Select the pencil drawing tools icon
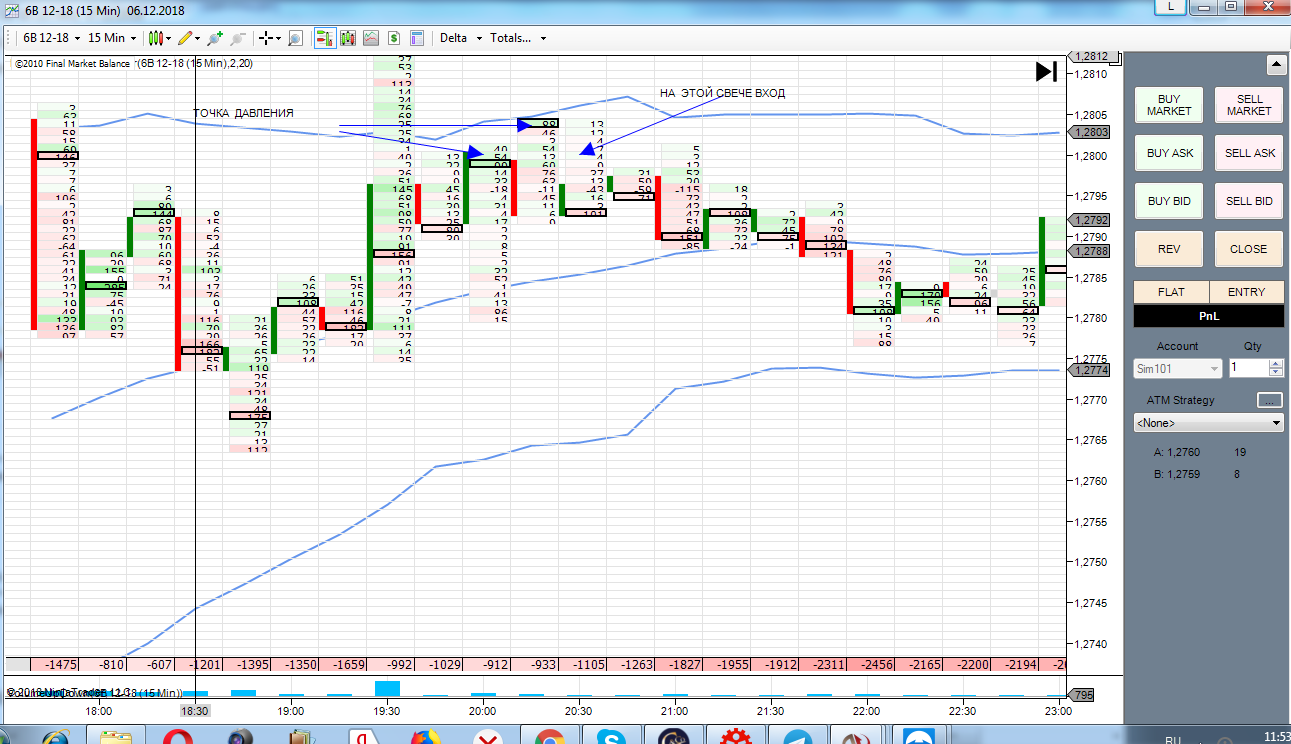The image size is (1291, 744). (184, 38)
